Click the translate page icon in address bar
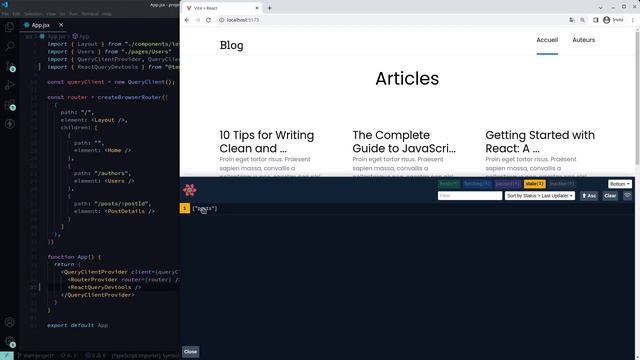Image resolution: width=640 pixels, height=360 pixels. pos(572,20)
